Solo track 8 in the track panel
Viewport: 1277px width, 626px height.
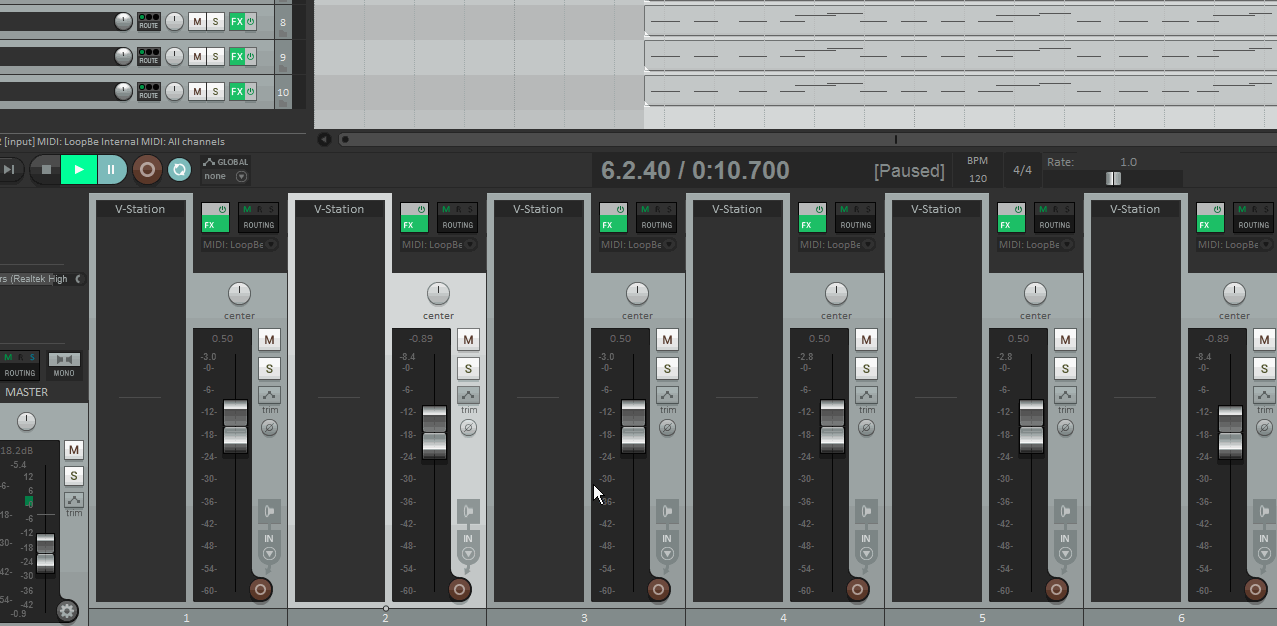pyautogui.click(x=215, y=21)
